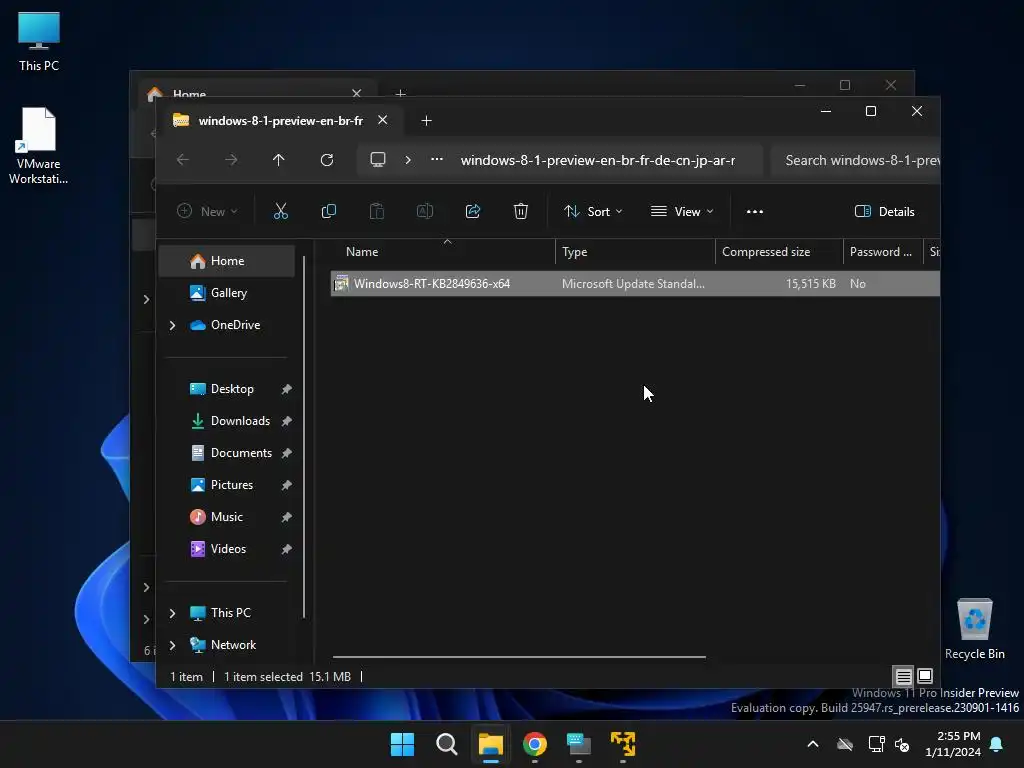The image size is (1024, 768).
Task: Click the 15,515 KB size cell
Action: [x=810, y=284]
